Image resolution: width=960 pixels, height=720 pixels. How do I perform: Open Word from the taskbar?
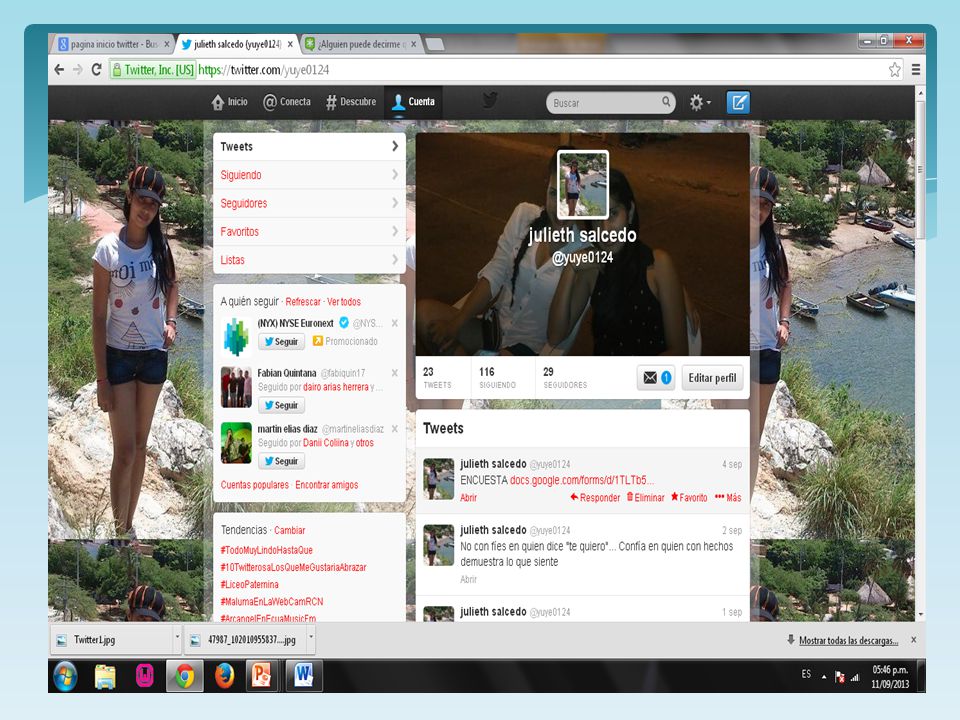click(x=304, y=677)
